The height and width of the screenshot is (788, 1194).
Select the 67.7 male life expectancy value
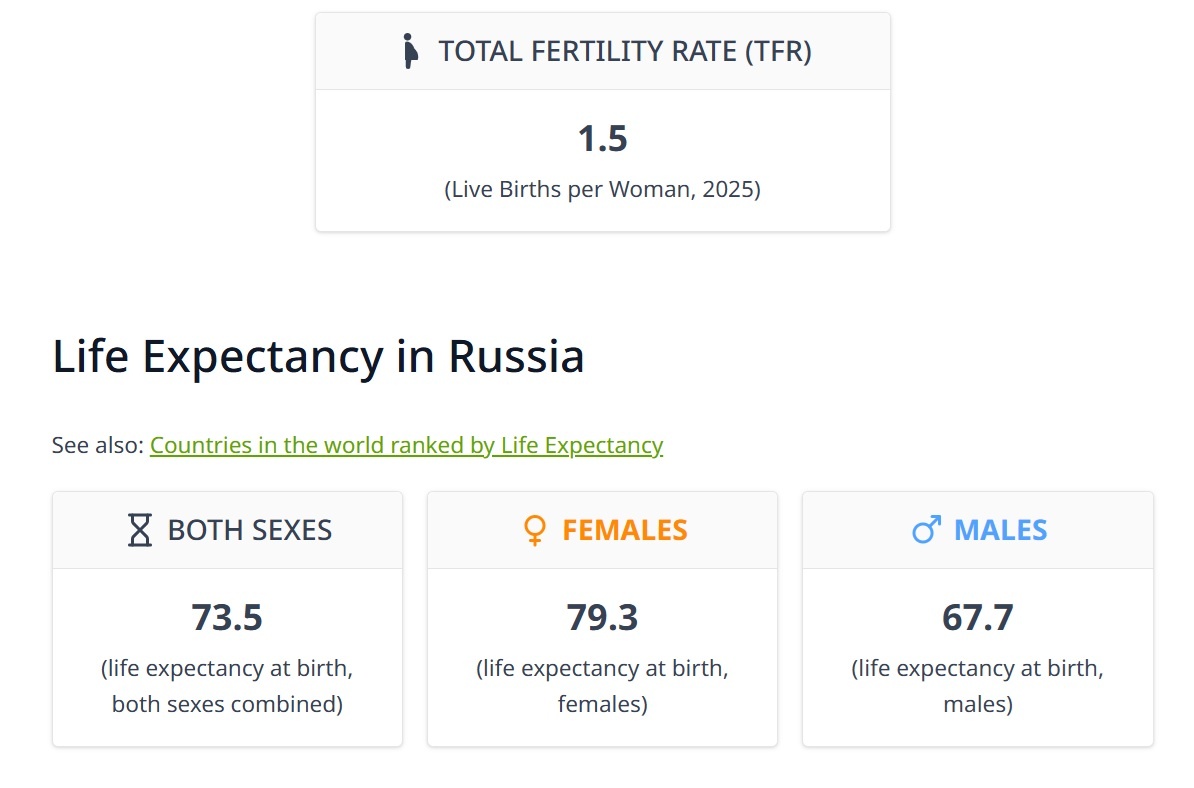tap(977, 618)
